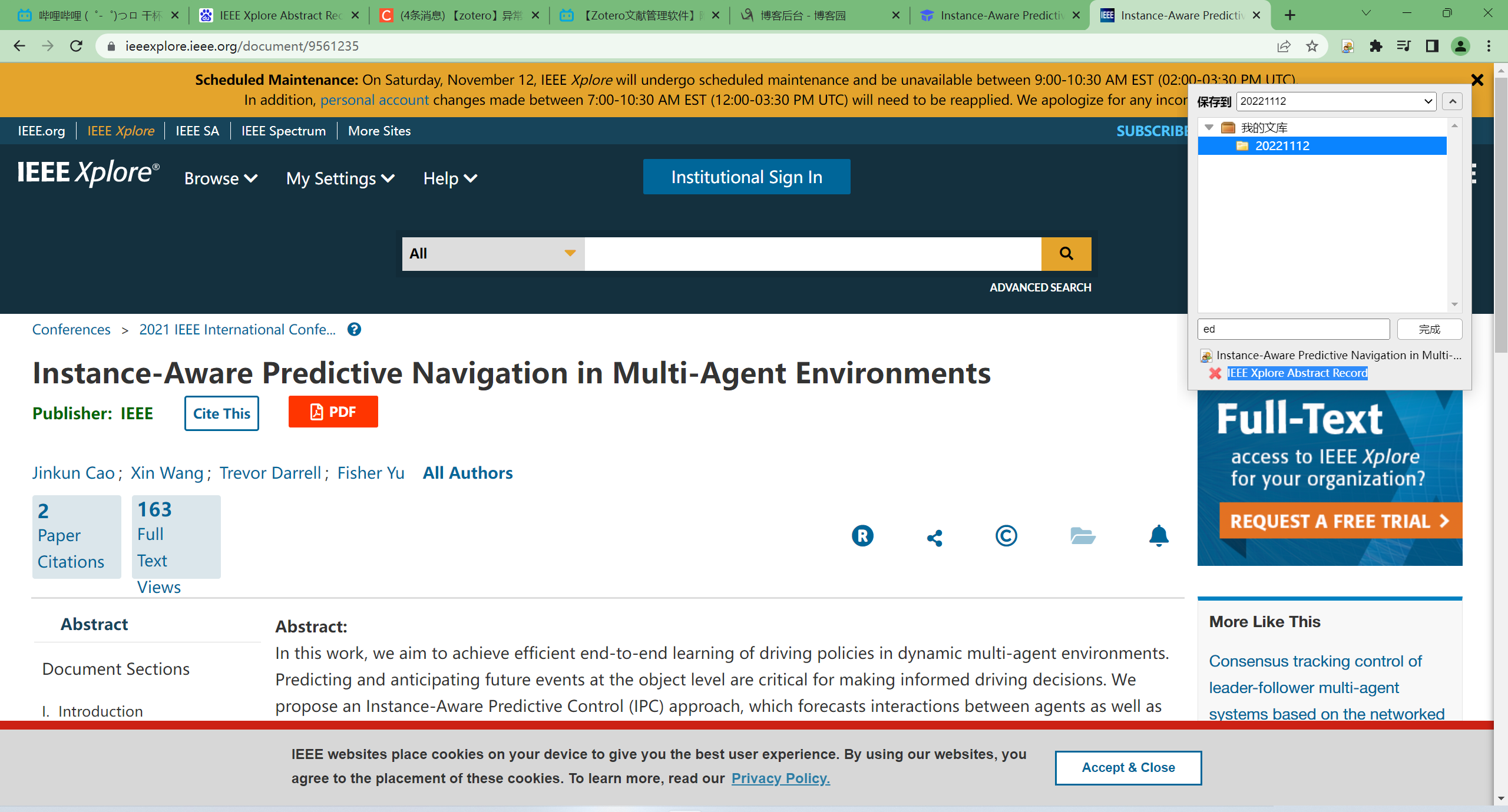
Task: Click the orange search magnifier button
Action: click(x=1066, y=254)
